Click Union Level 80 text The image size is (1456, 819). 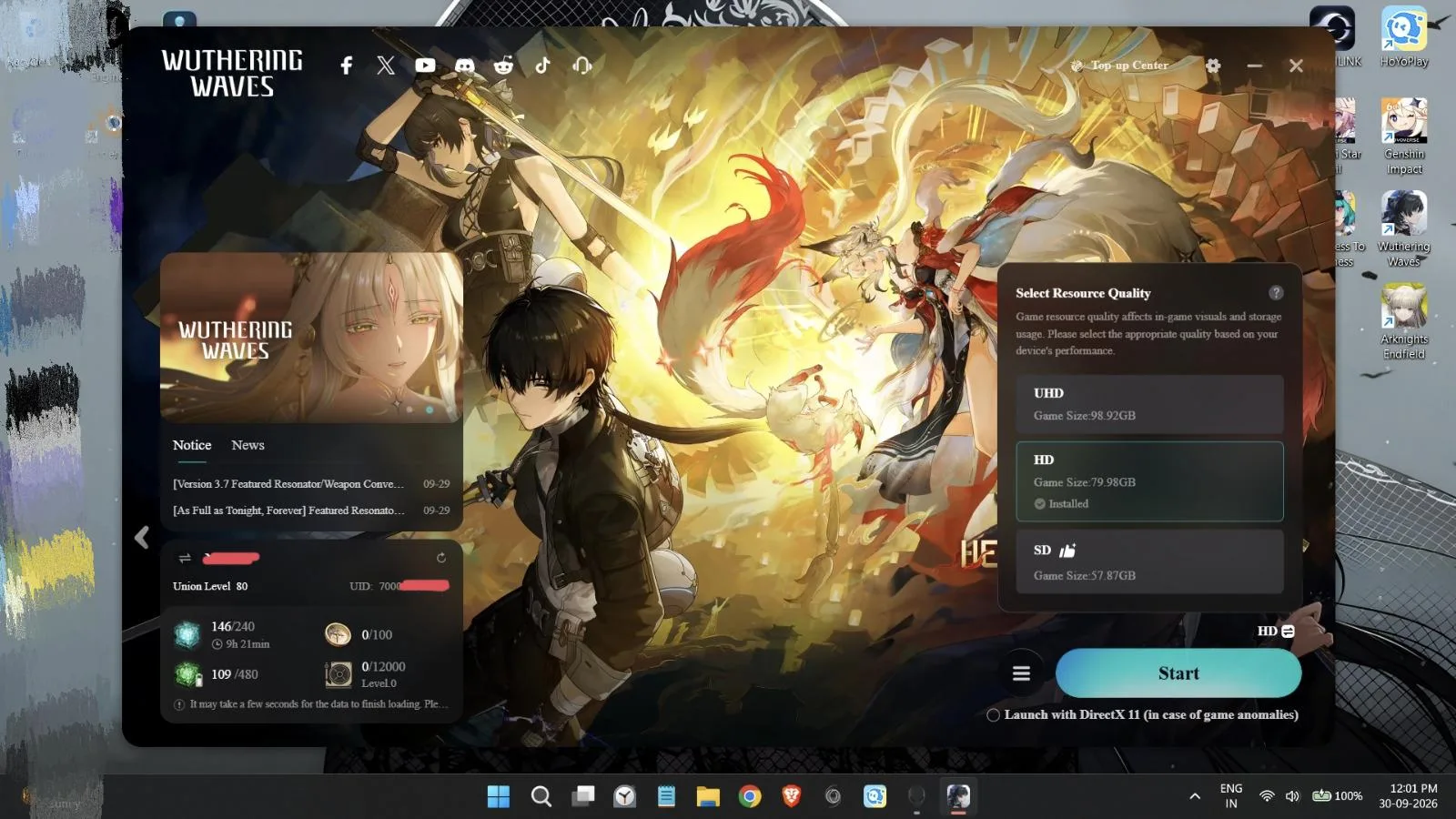click(x=210, y=586)
